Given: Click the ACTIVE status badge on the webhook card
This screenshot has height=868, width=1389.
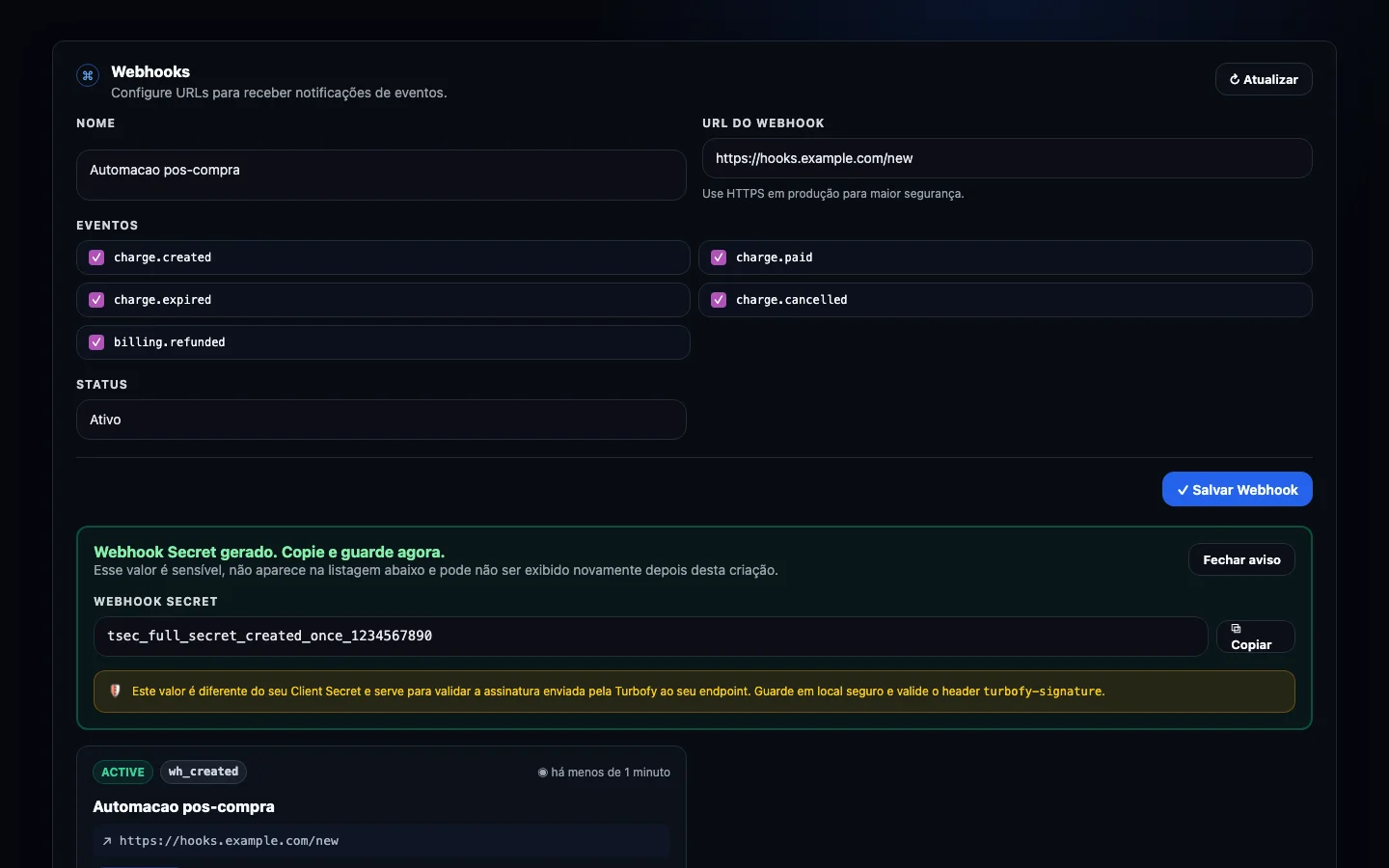Looking at the screenshot, I should coord(123,773).
